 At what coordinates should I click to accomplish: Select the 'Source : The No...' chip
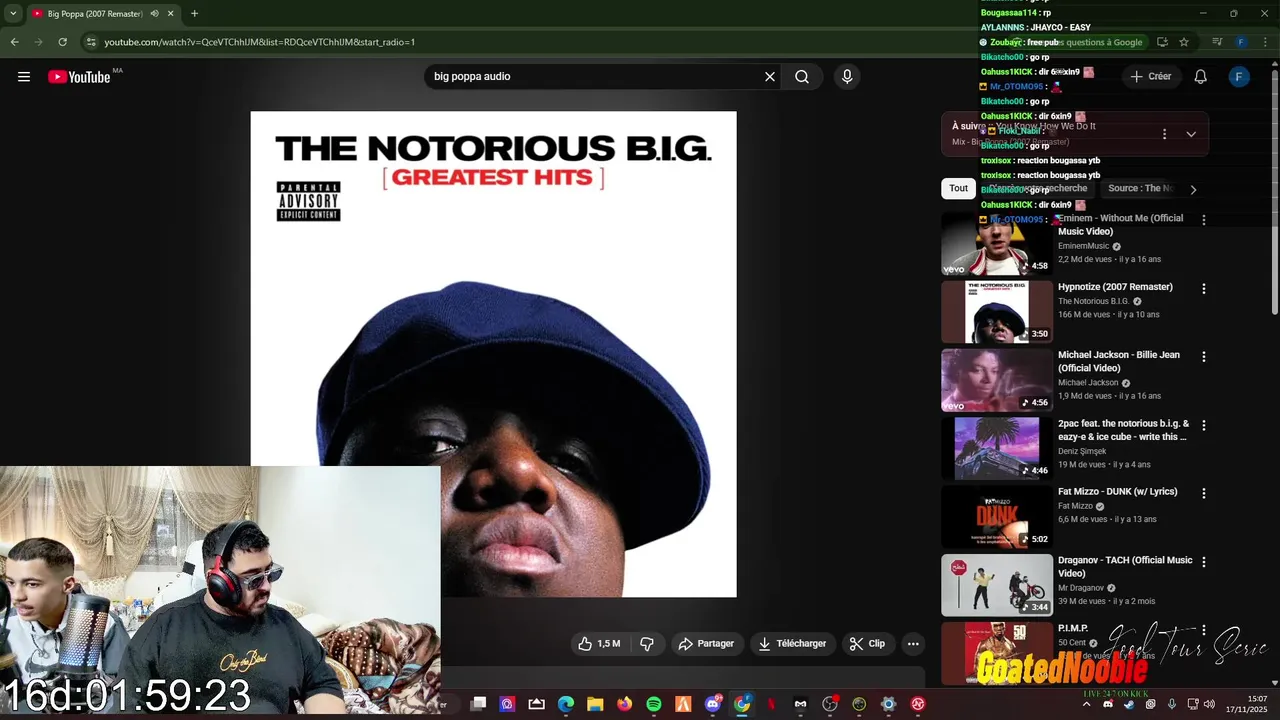tap(1140, 188)
